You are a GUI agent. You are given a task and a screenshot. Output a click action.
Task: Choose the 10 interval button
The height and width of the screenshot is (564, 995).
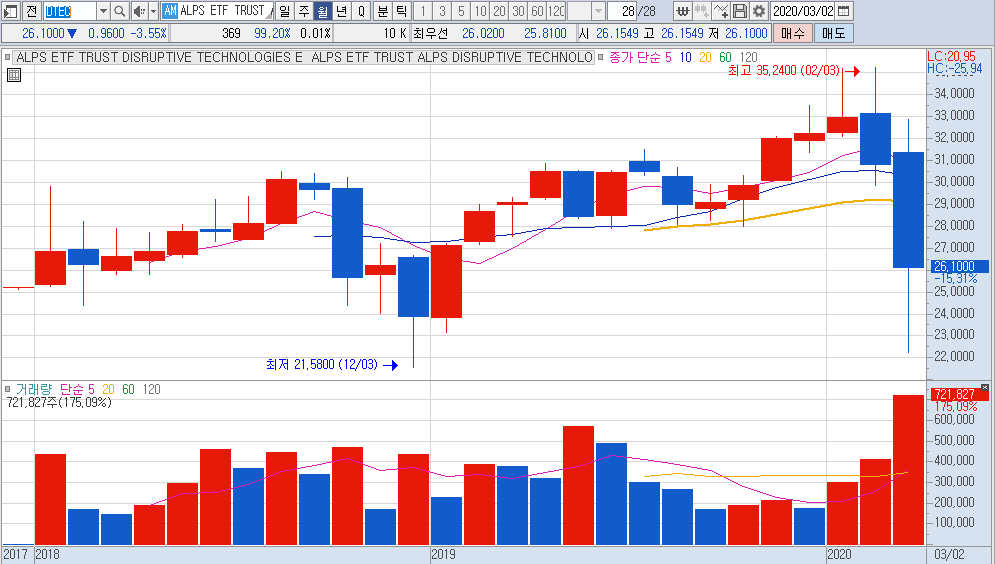480,11
